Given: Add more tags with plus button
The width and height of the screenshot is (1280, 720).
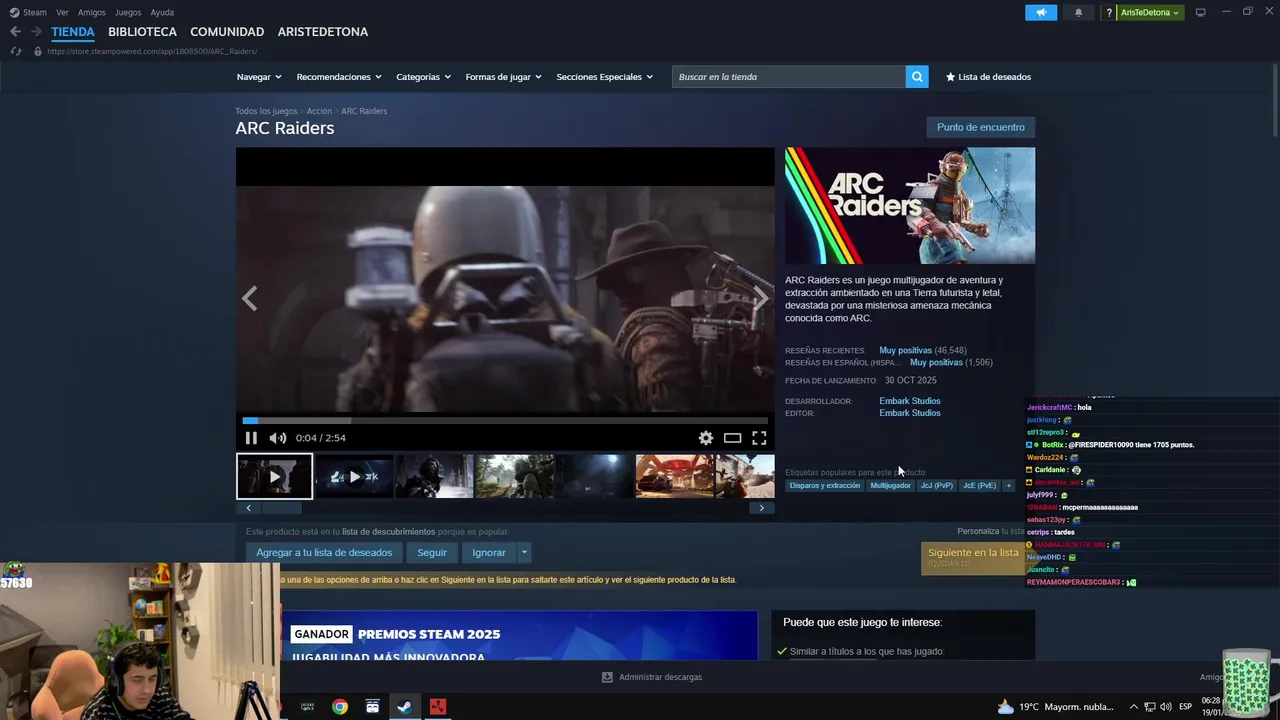Looking at the screenshot, I should point(1008,486).
